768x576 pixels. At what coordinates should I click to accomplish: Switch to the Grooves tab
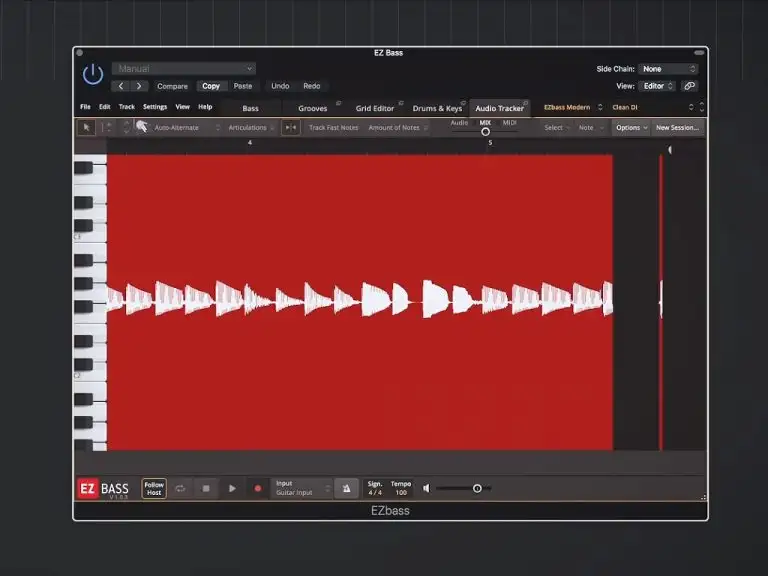(x=312, y=108)
